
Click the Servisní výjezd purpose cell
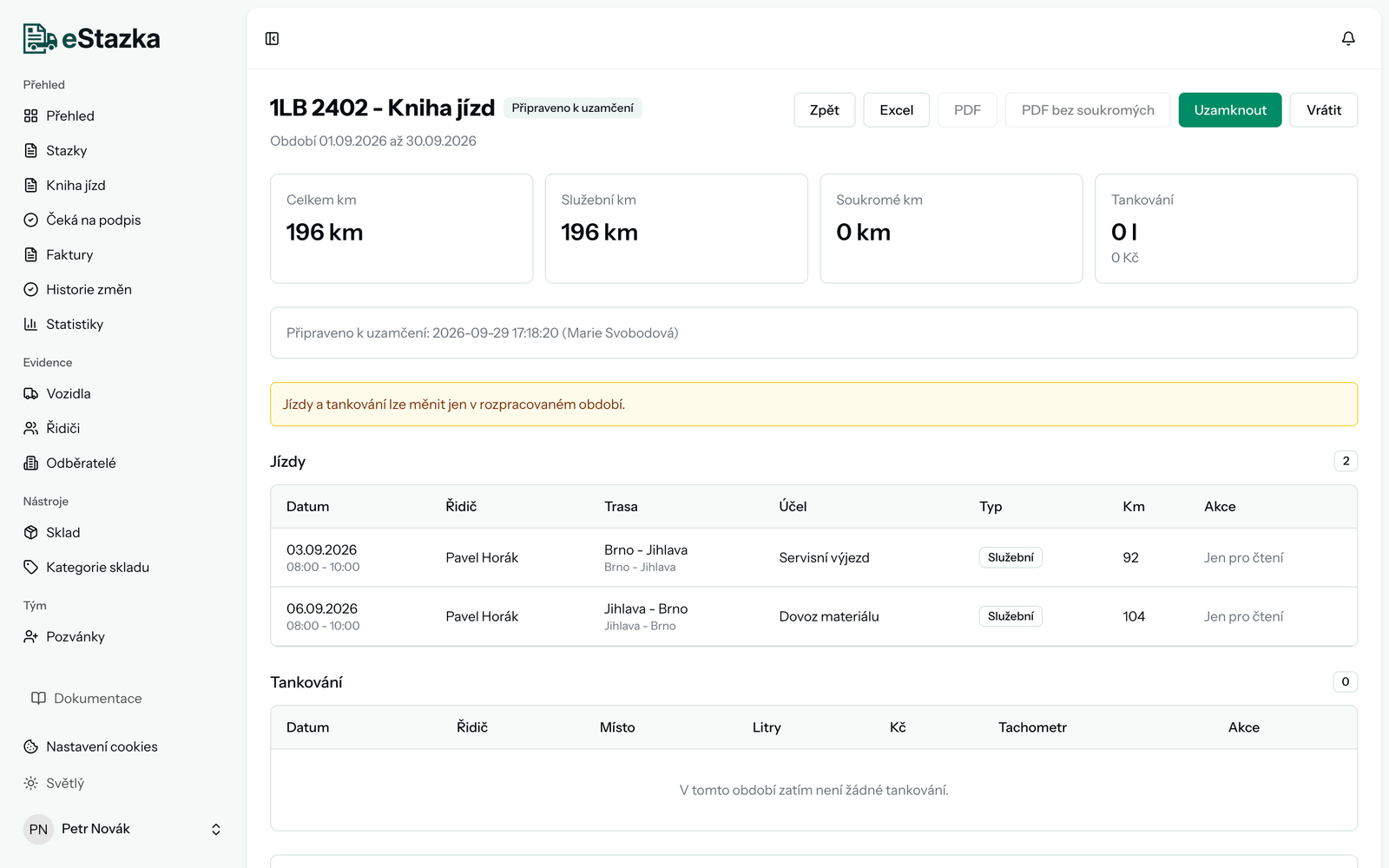824,557
